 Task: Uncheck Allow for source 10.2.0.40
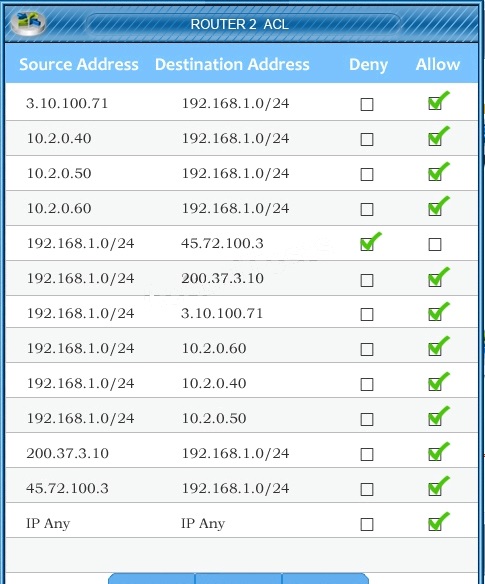[435, 139]
